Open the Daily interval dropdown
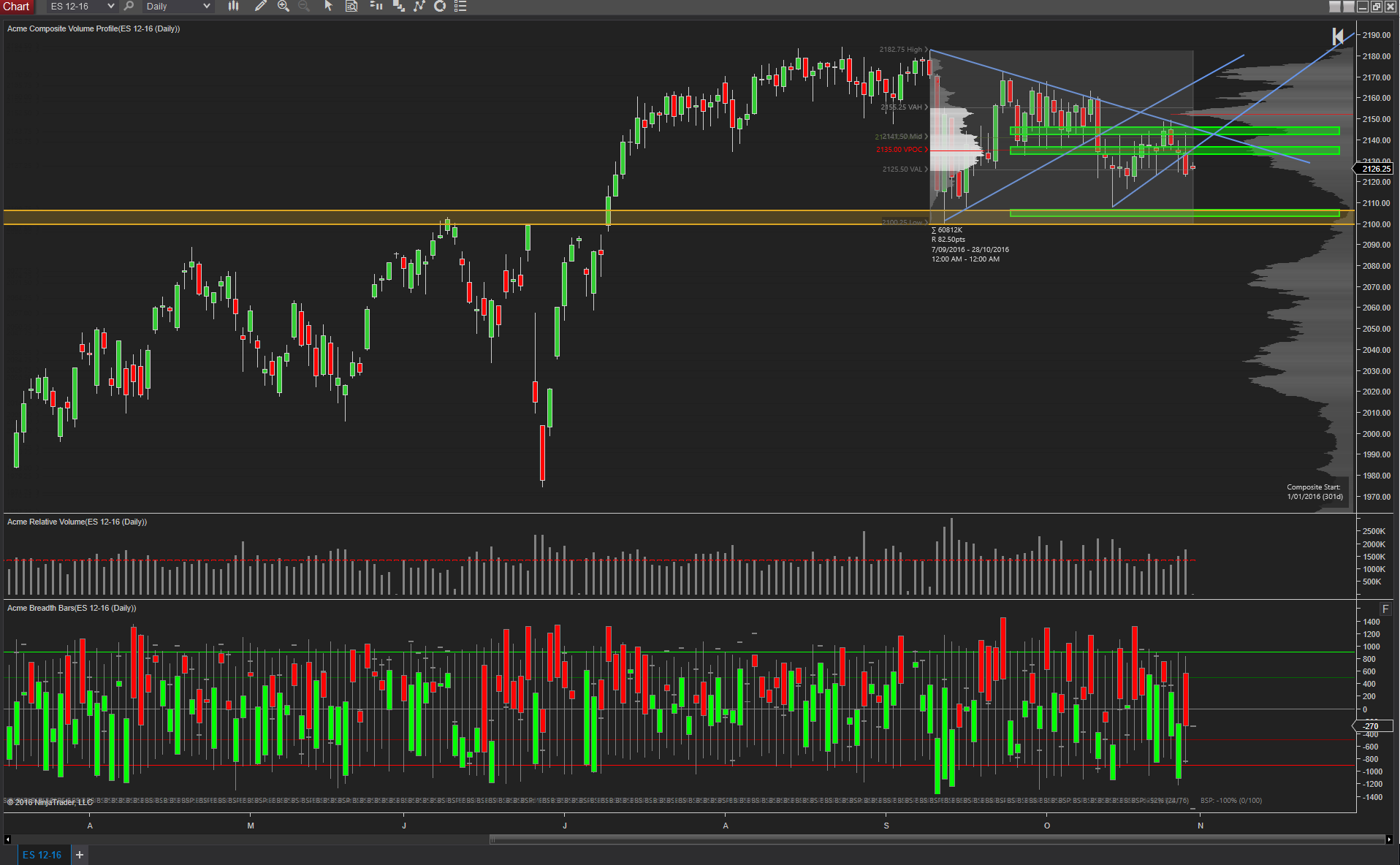Viewport: 1400px width, 865px height. 178,6
